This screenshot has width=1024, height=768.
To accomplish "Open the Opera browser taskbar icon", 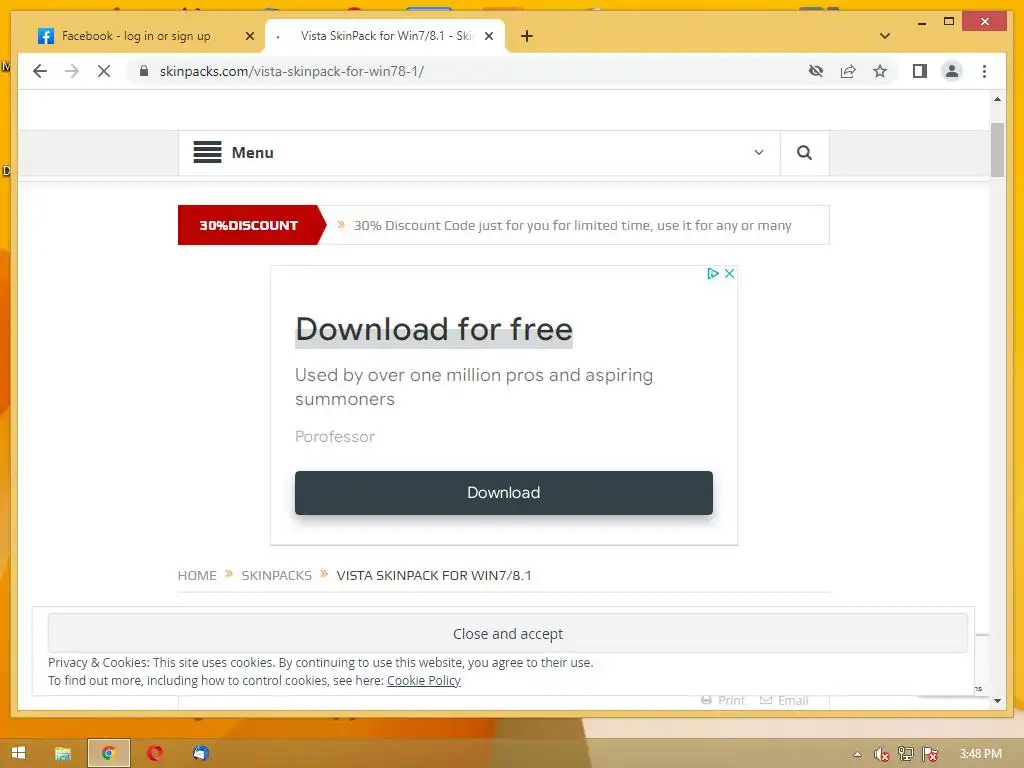I will pyautogui.click(x=155, y=753).
